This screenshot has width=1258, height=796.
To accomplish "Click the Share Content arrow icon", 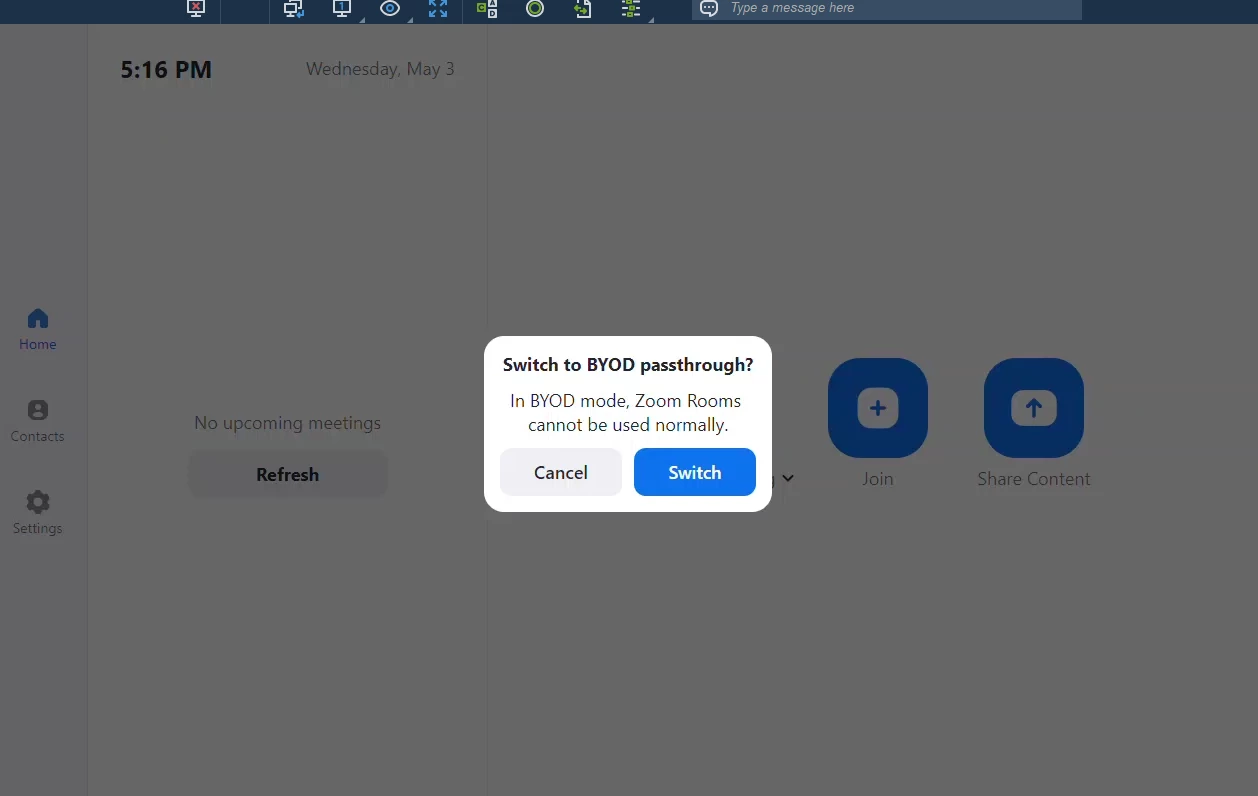I will pyautogui.click(x=1034, y=408).
